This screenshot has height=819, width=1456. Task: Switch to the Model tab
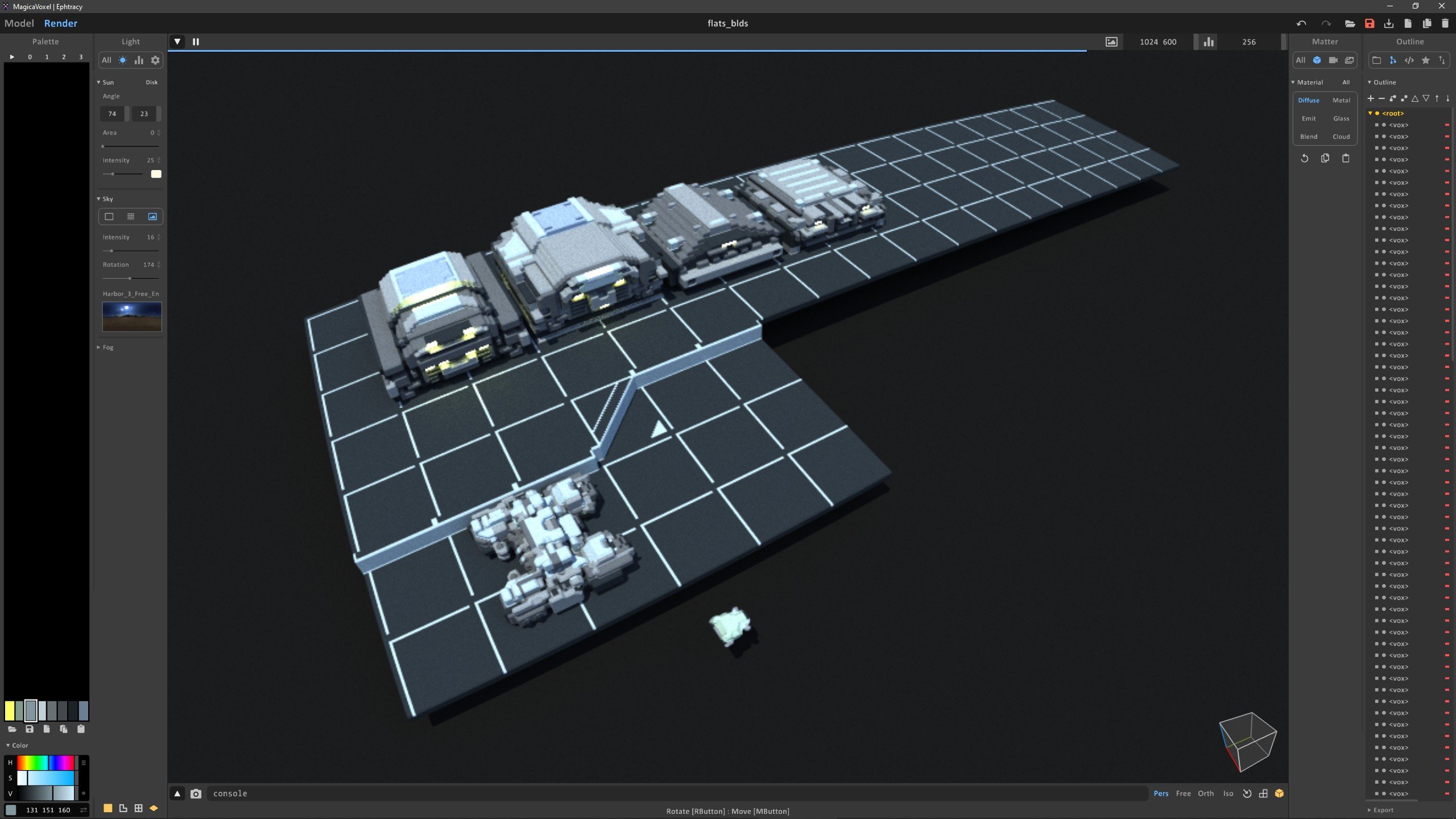(19, 23)
